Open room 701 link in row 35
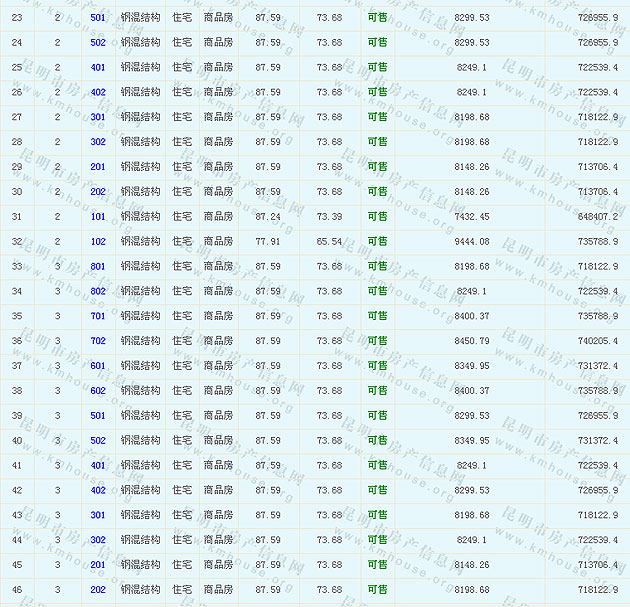Image resolution: width=630 pixels, height=607 pixels. click(x=97, y=317)
